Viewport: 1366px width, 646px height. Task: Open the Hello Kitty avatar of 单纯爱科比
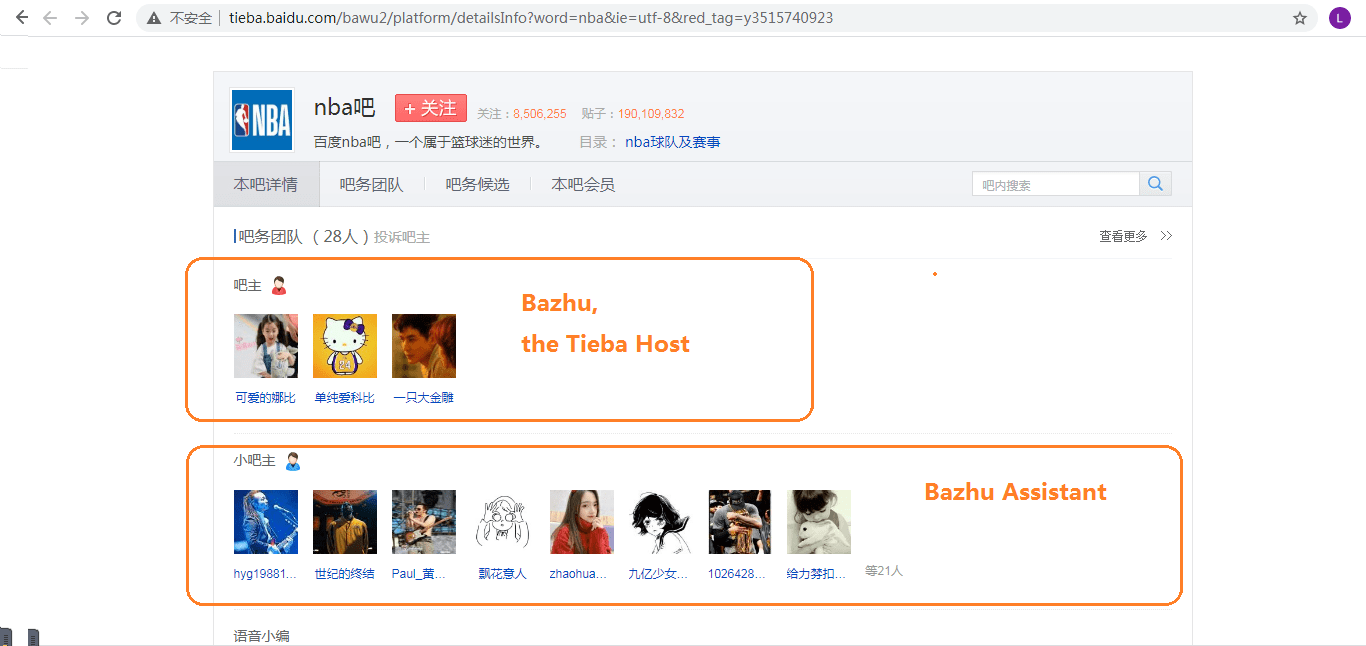(345, 346)
